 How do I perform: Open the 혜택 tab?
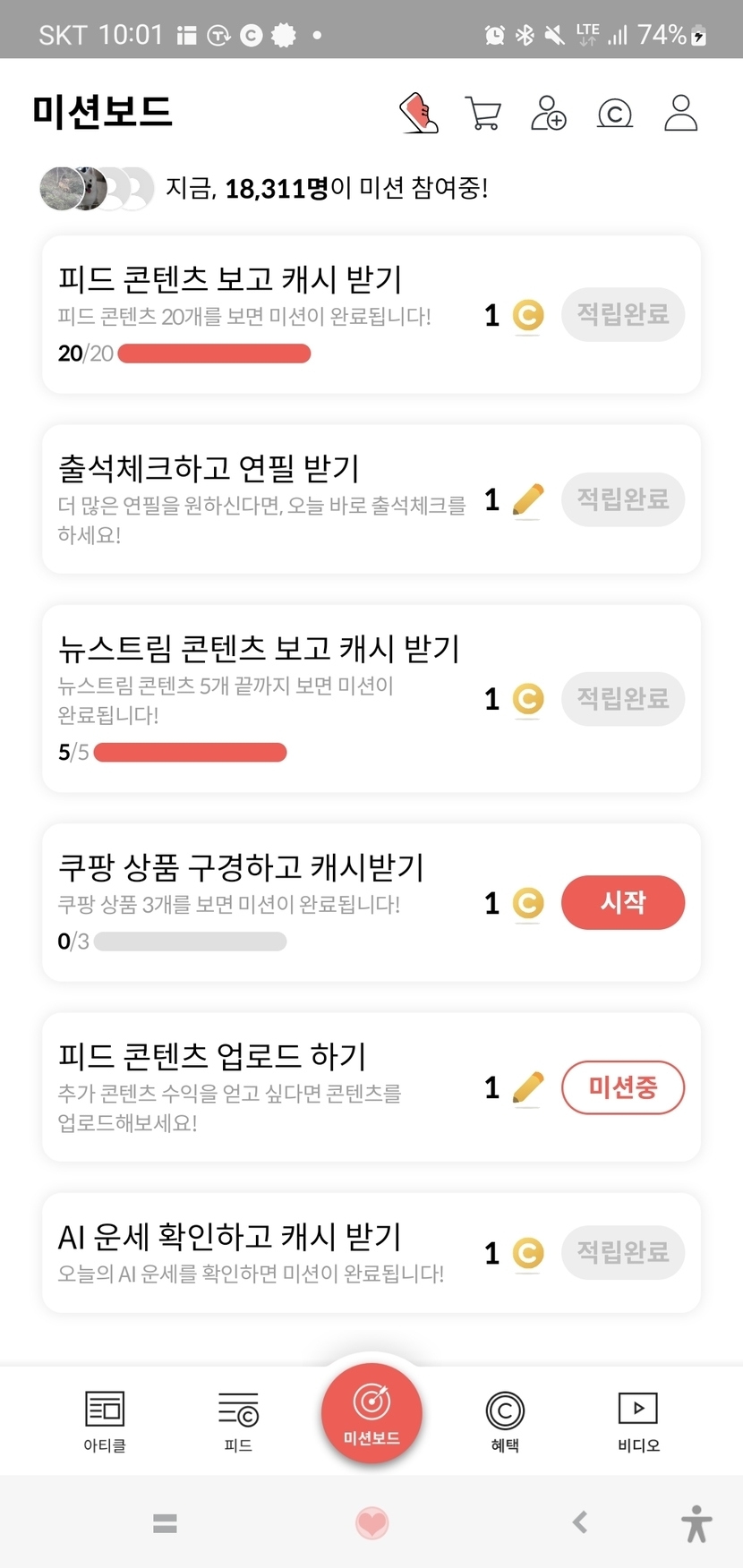tap(505, 1421)
